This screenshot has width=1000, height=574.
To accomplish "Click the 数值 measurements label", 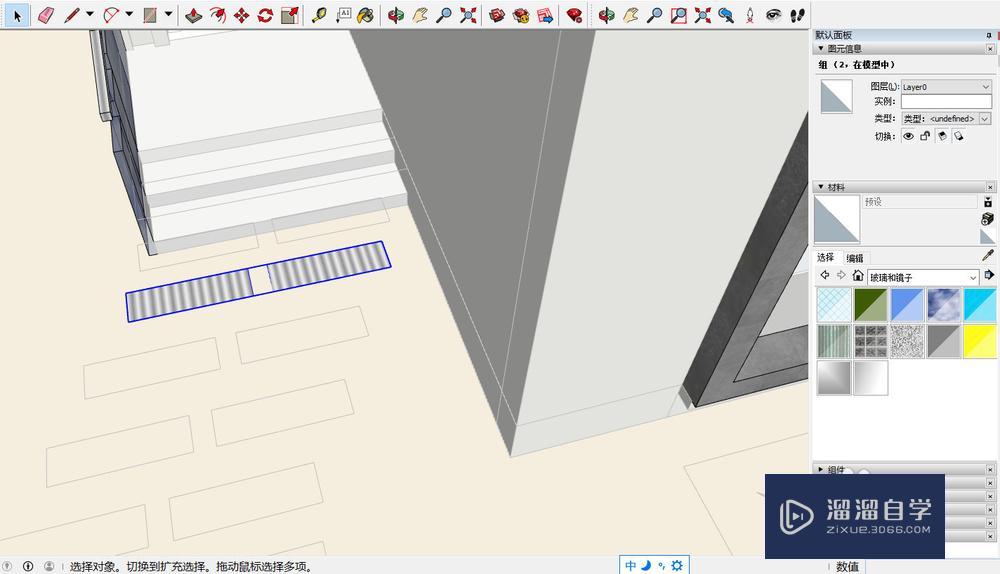I will pos(848,566).
